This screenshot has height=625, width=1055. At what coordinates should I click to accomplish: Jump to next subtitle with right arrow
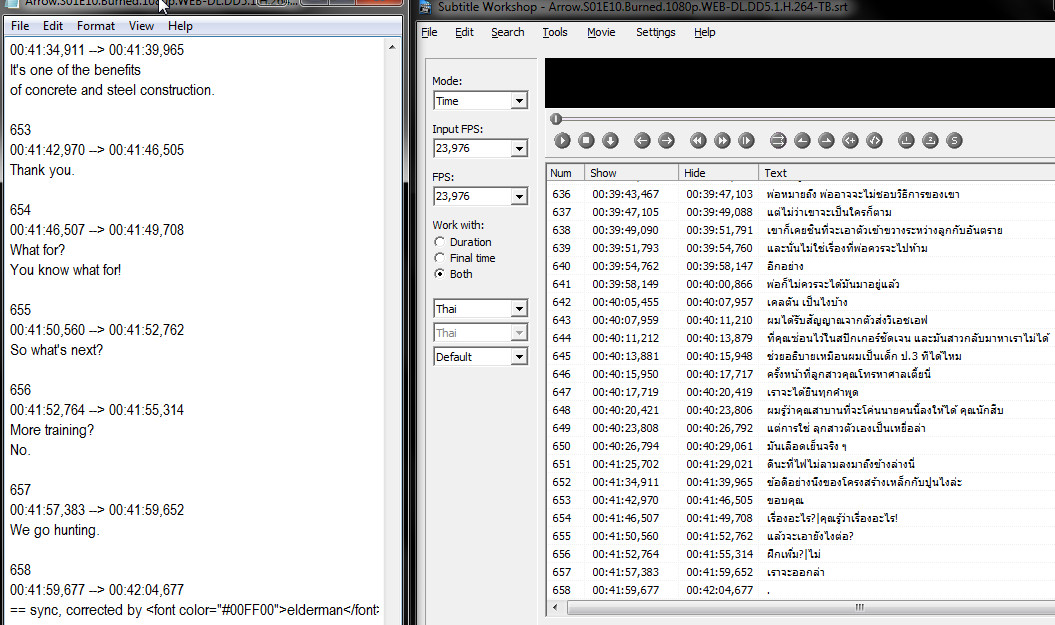666,141
